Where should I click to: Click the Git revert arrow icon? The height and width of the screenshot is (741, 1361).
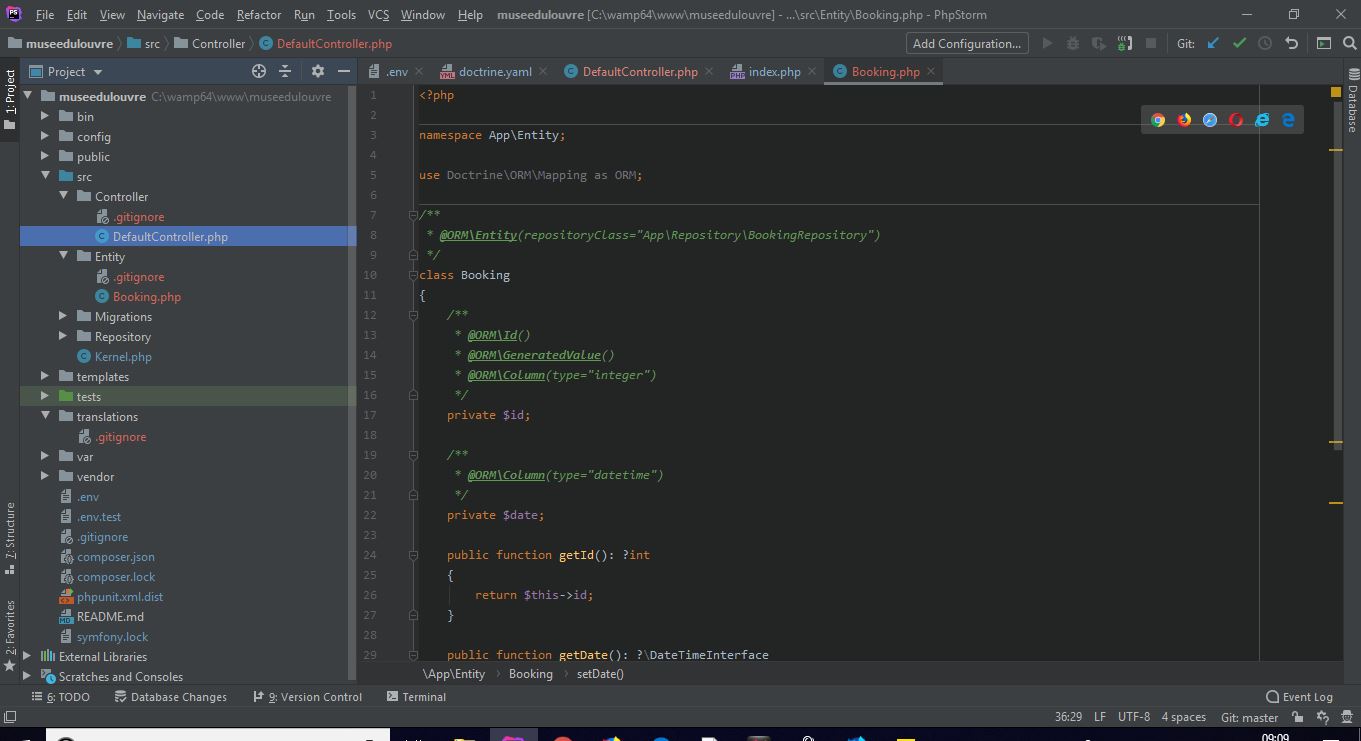pyautogui.click(x=1291, y=43)
